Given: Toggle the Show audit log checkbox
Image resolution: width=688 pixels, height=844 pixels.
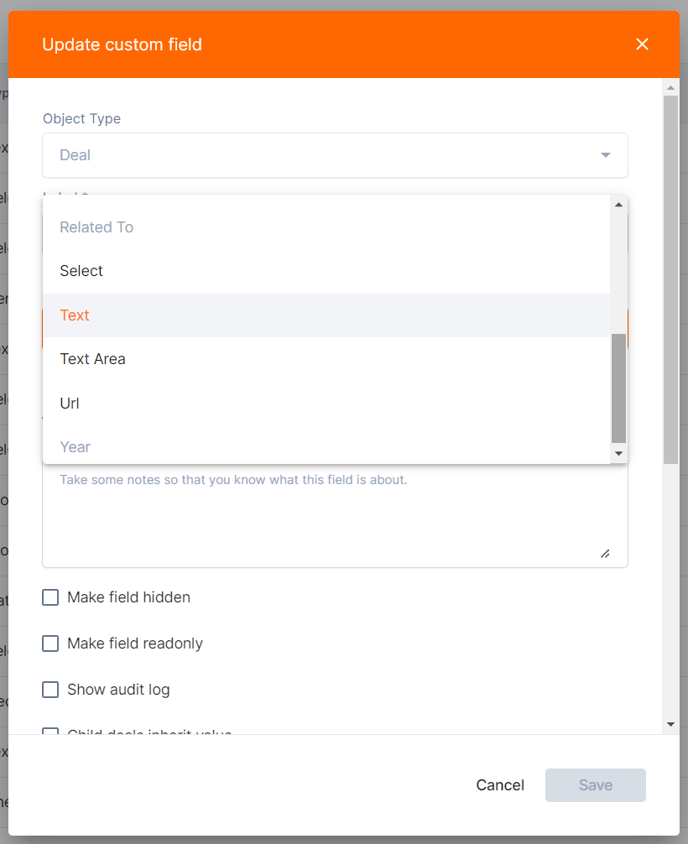Looking at the screenshot, I should (x=50, y=690).
